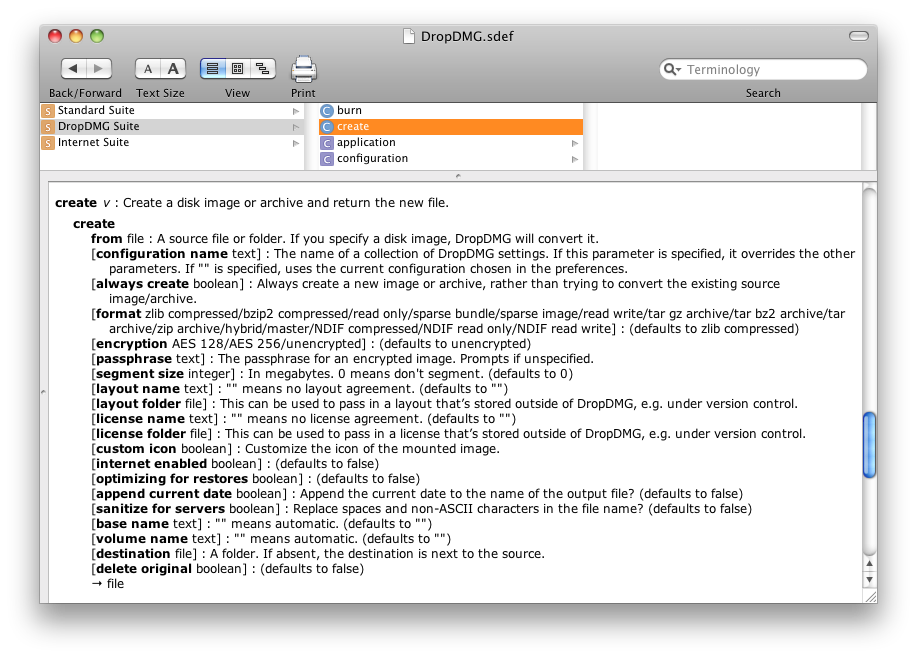The height and width of the screenshot is (658, 917).
Task: Click the Internet Suite S icon
Action: click(48, 143)
